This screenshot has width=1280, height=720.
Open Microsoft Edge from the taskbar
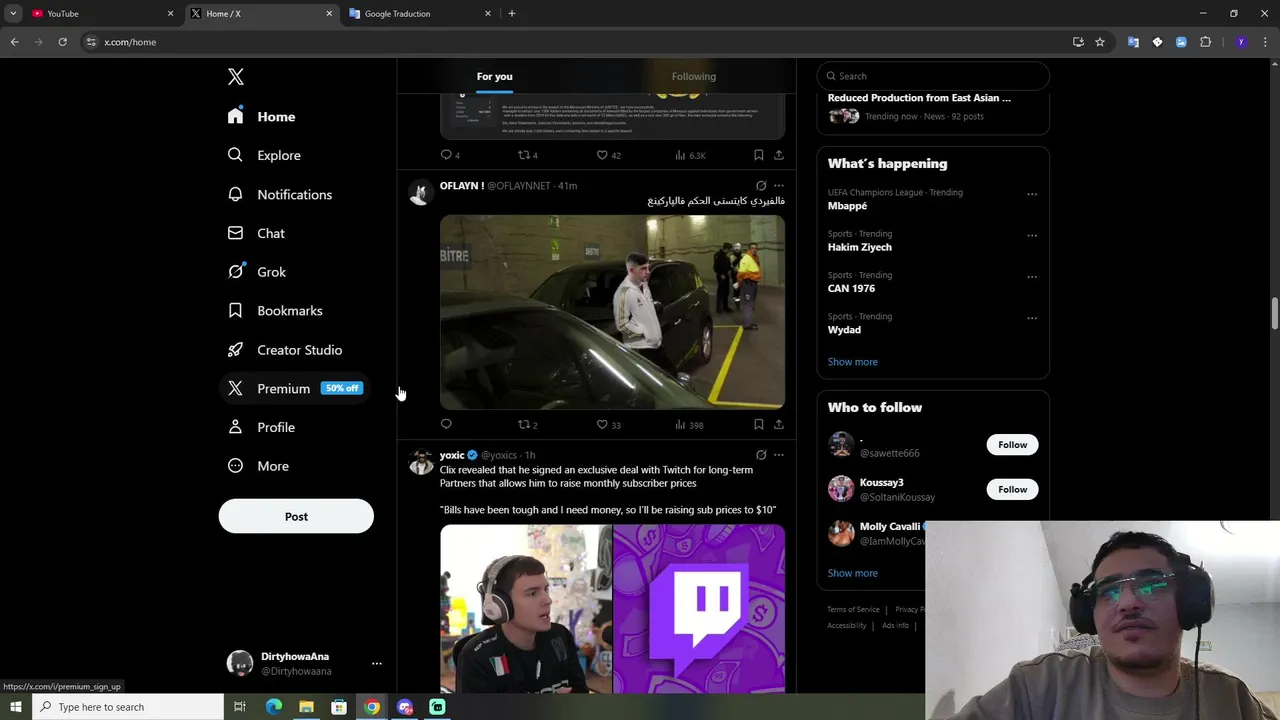(x=274, y=707)
